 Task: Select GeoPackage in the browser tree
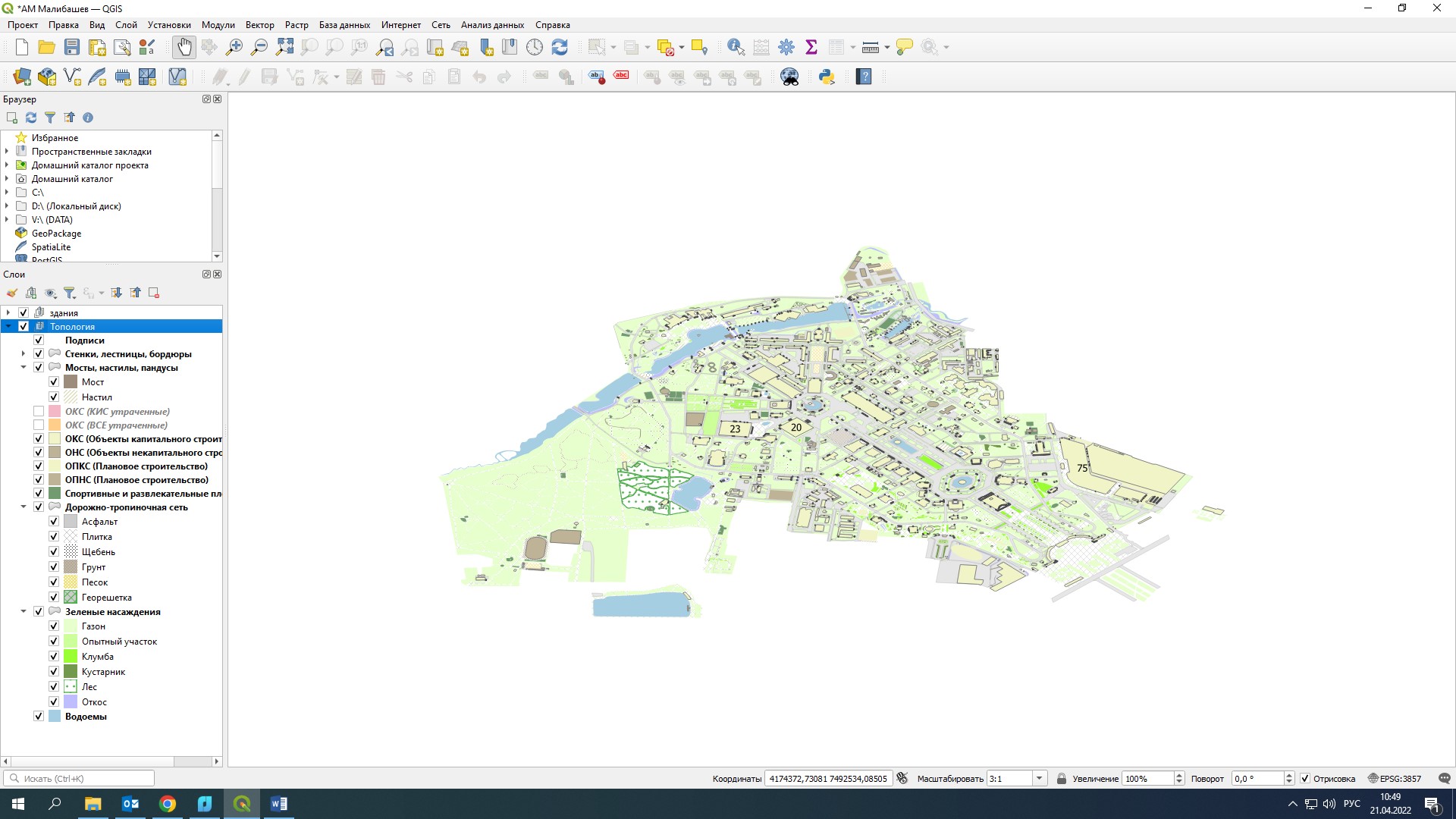click(x=56, y=234)
